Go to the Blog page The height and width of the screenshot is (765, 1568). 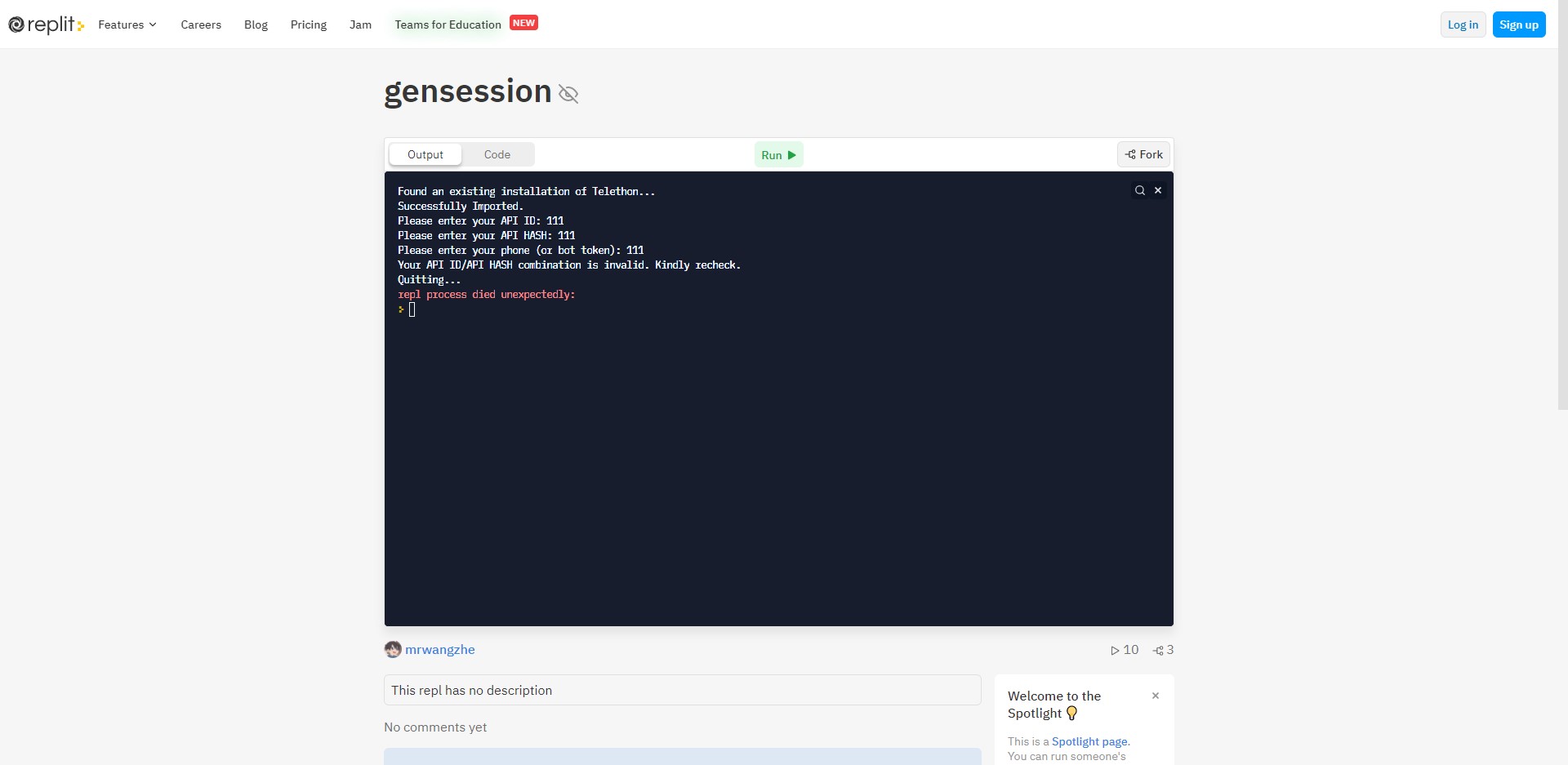click(256, 24)
